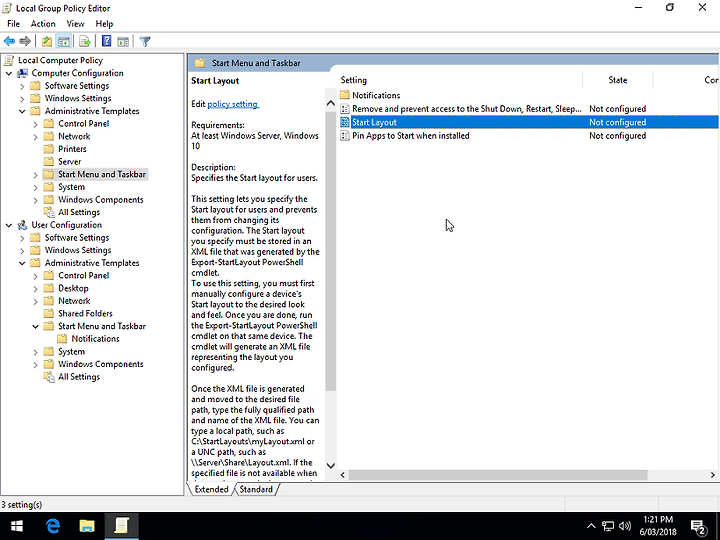Screen dimensions: 720x540
Task: Select Remove and prevent access to Shut Down row
Action: (529, 109)
